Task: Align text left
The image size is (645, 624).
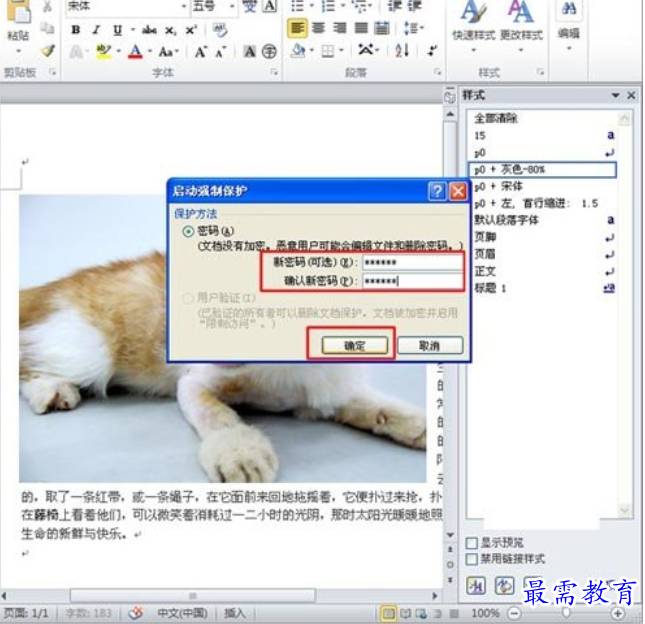Action: (297, 28)
